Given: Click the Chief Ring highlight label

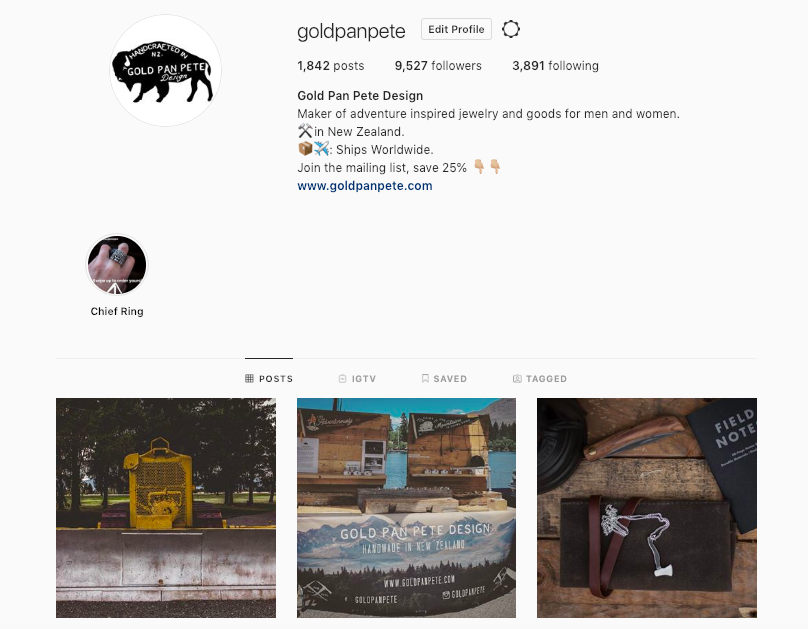Looking at the screenshot, I should [x=117, y=311].
